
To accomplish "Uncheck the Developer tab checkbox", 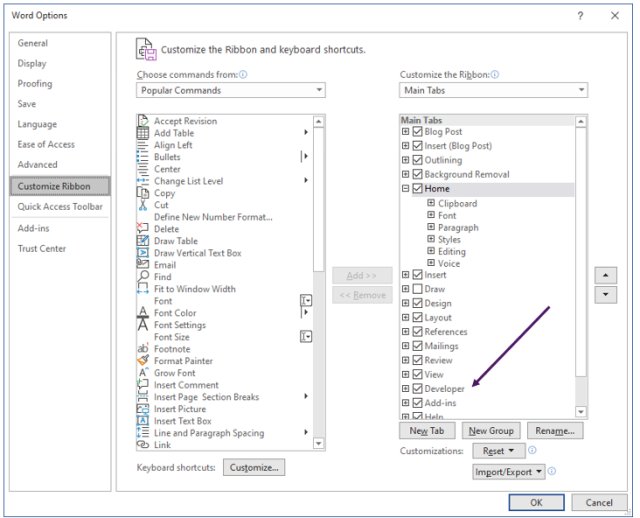I will [x=417, y=388].
